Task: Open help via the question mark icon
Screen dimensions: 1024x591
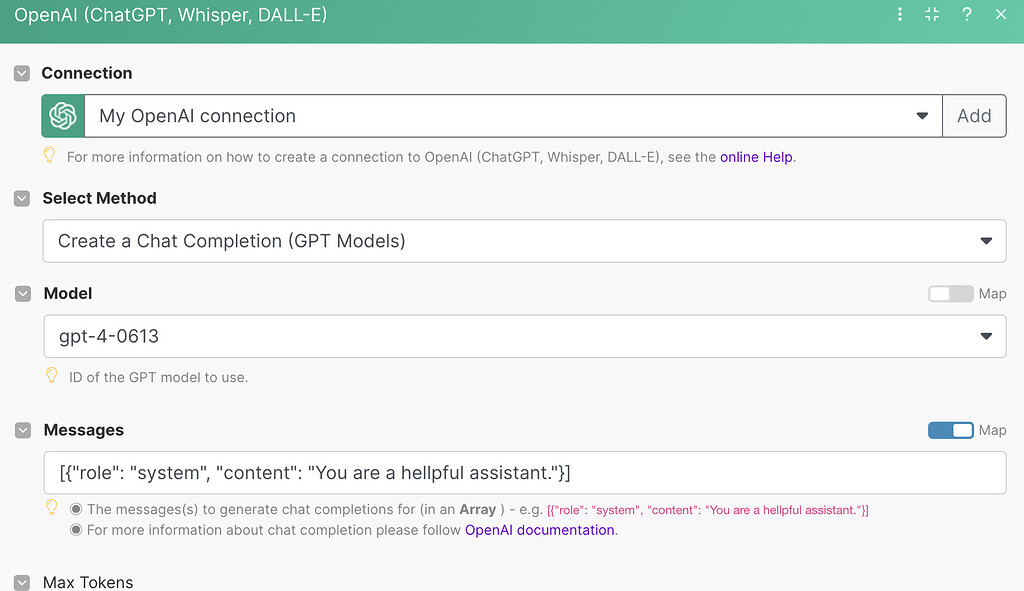Action: [966, 14]
